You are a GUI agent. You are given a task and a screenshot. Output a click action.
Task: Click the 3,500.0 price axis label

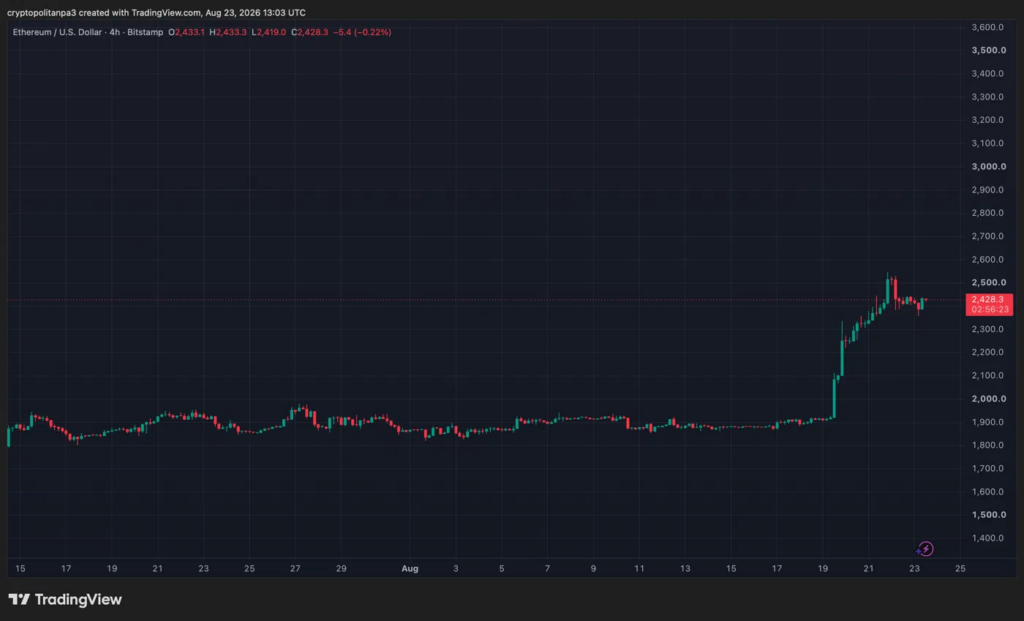click(988, 50)
